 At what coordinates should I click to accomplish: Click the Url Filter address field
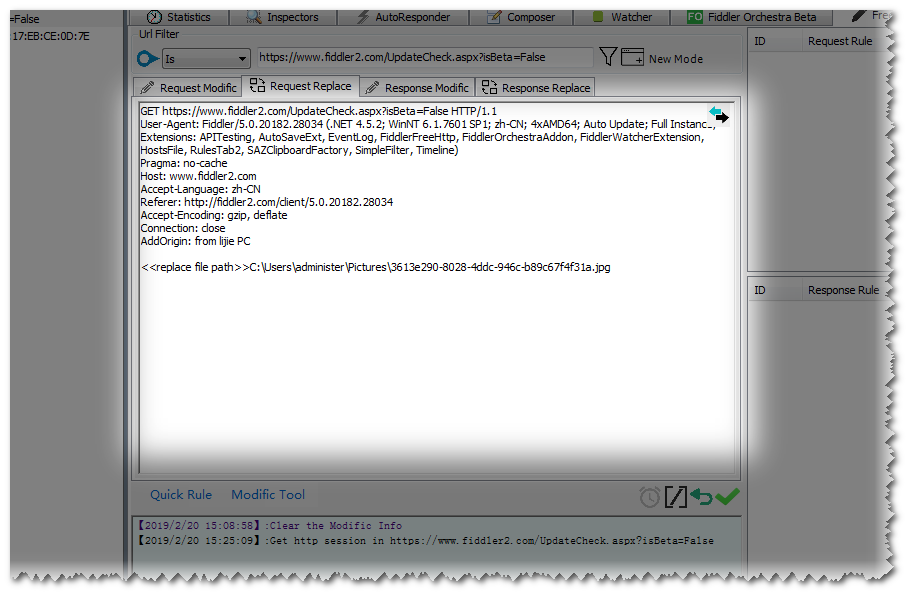click(425, 58)
